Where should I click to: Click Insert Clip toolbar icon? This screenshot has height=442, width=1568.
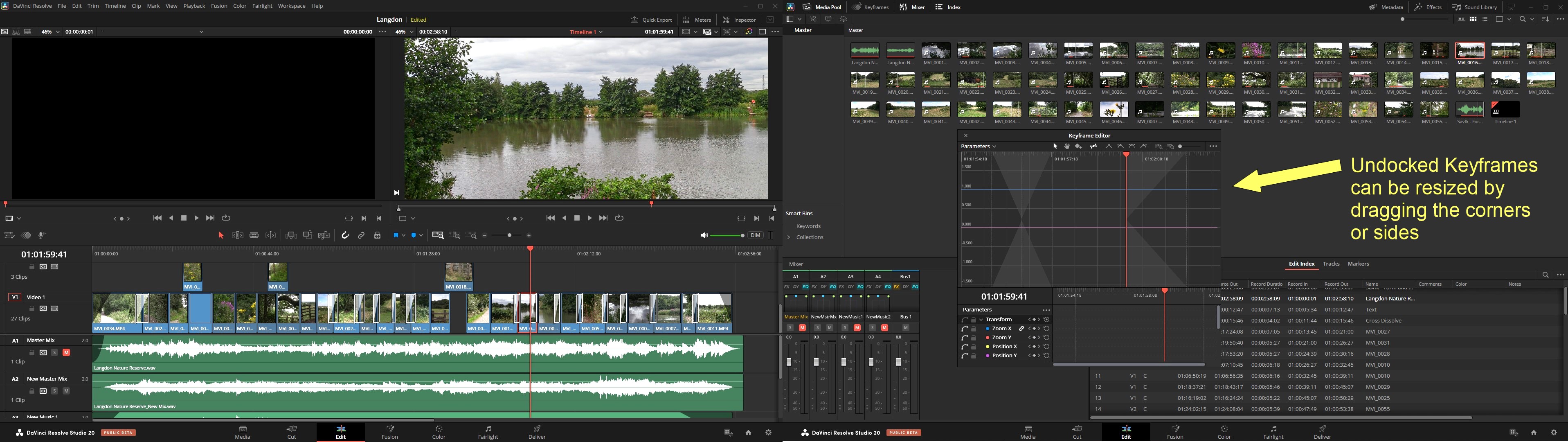(x=291, y=236)
